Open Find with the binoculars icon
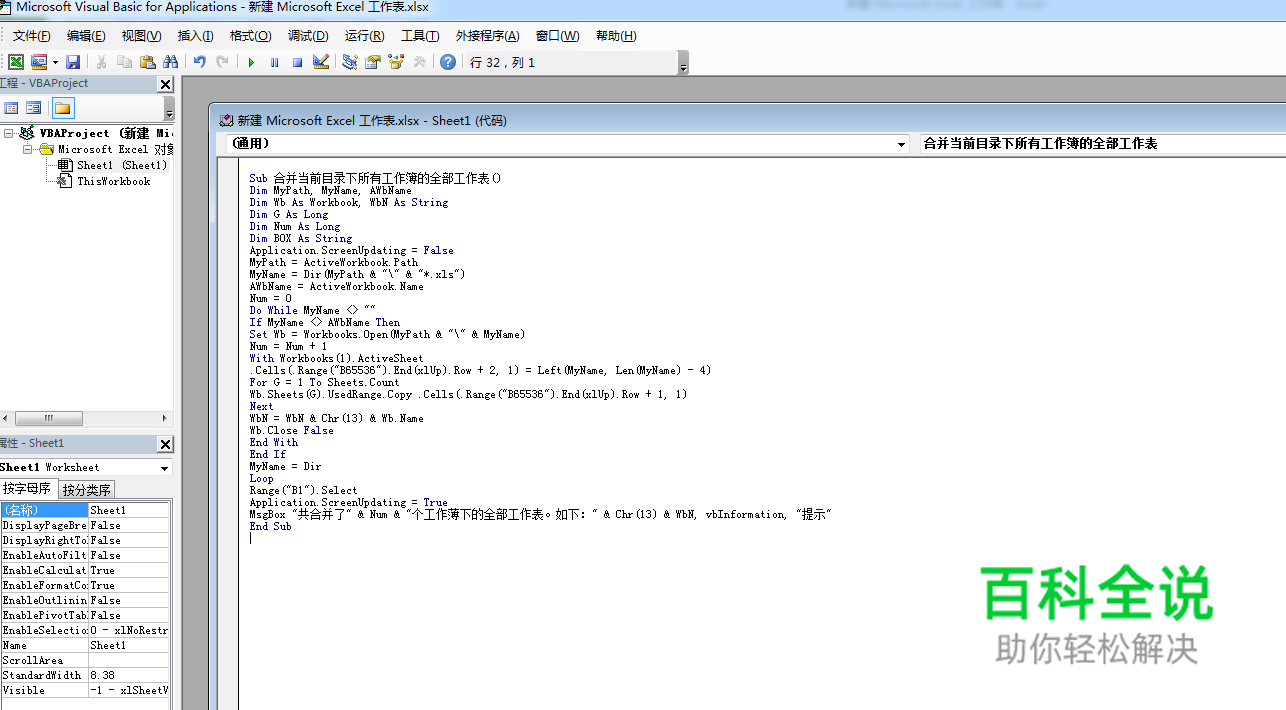This screenshot has width=1286, height=710. tap(170, 62)
